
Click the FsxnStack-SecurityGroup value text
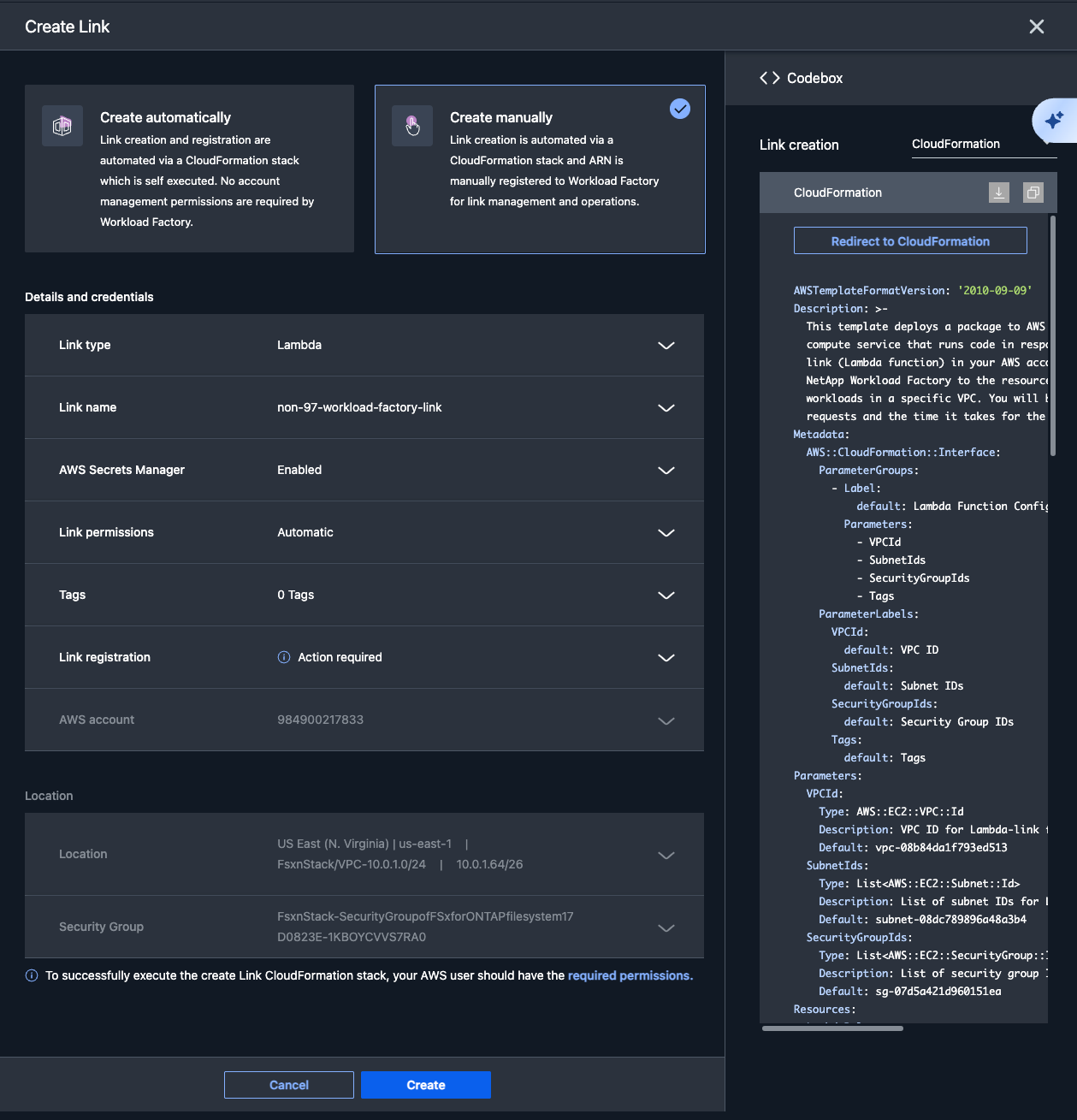(x=425, y=927)
